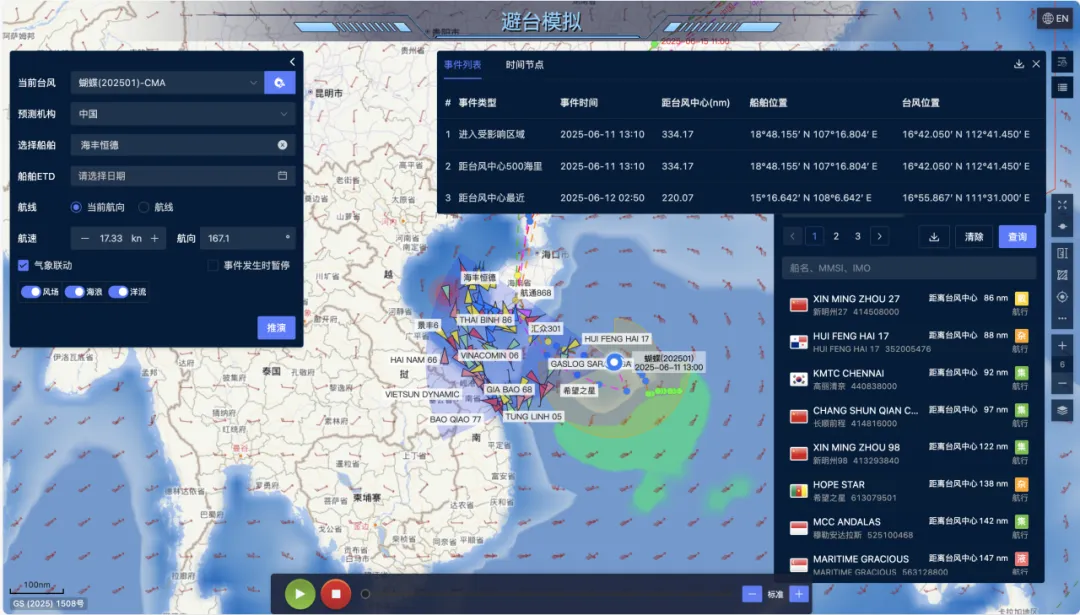Enable 事件发生时暂停 checkbox
This screenshot has width=1080, height=615.
point(213,265)
